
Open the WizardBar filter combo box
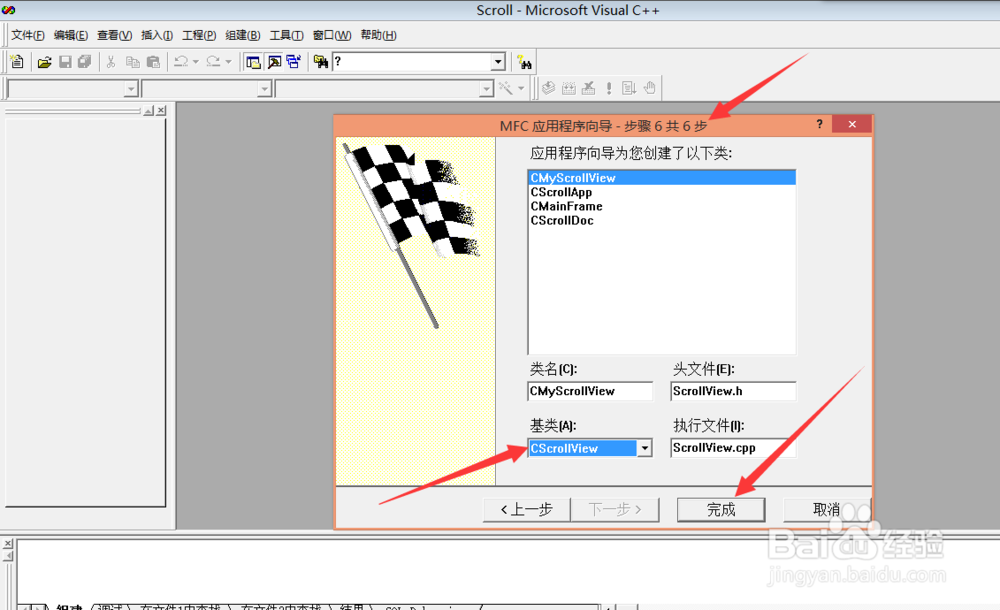[x=207, y=88]
